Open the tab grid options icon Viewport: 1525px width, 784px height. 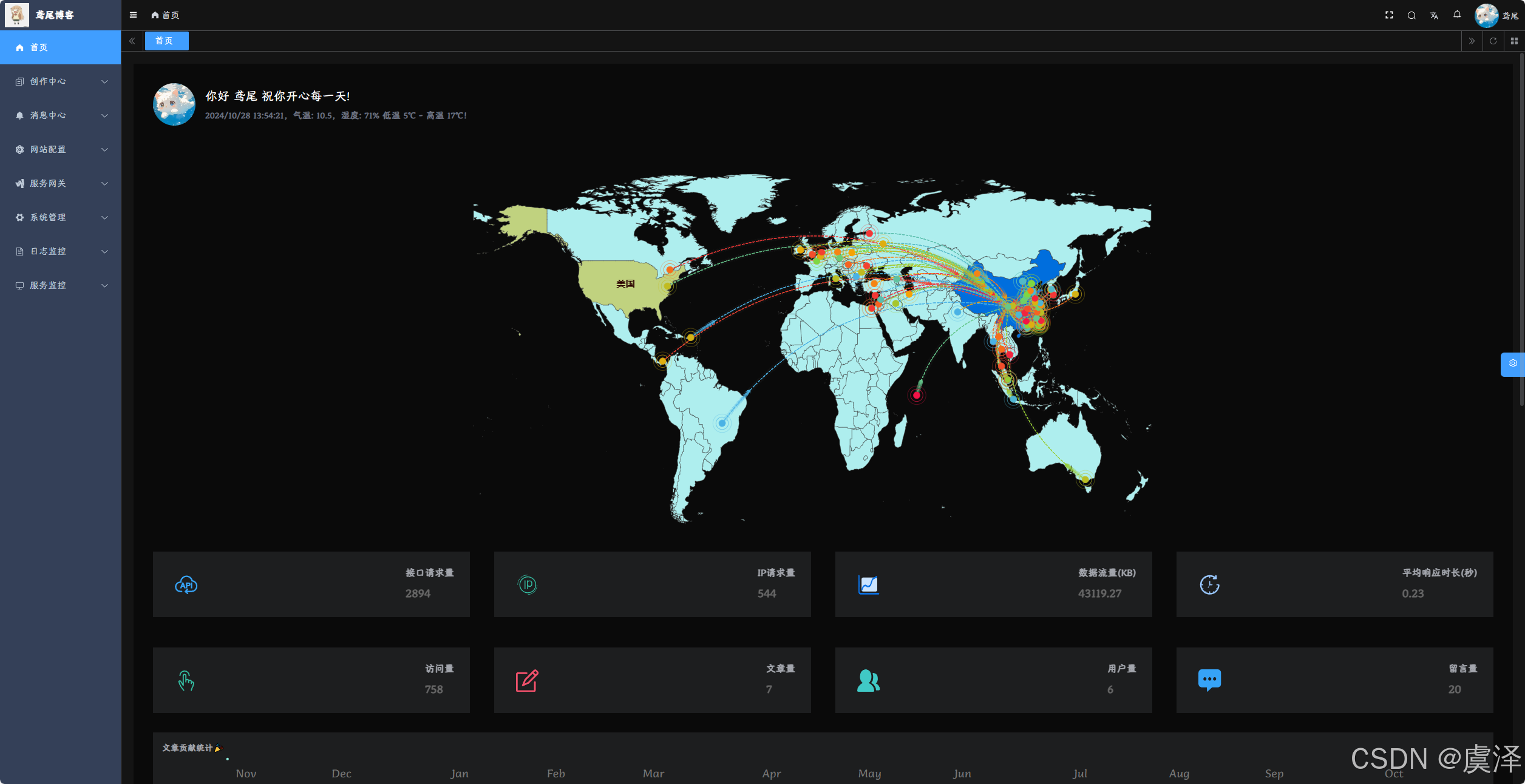pyautogui.click(x=1514, y=41)
